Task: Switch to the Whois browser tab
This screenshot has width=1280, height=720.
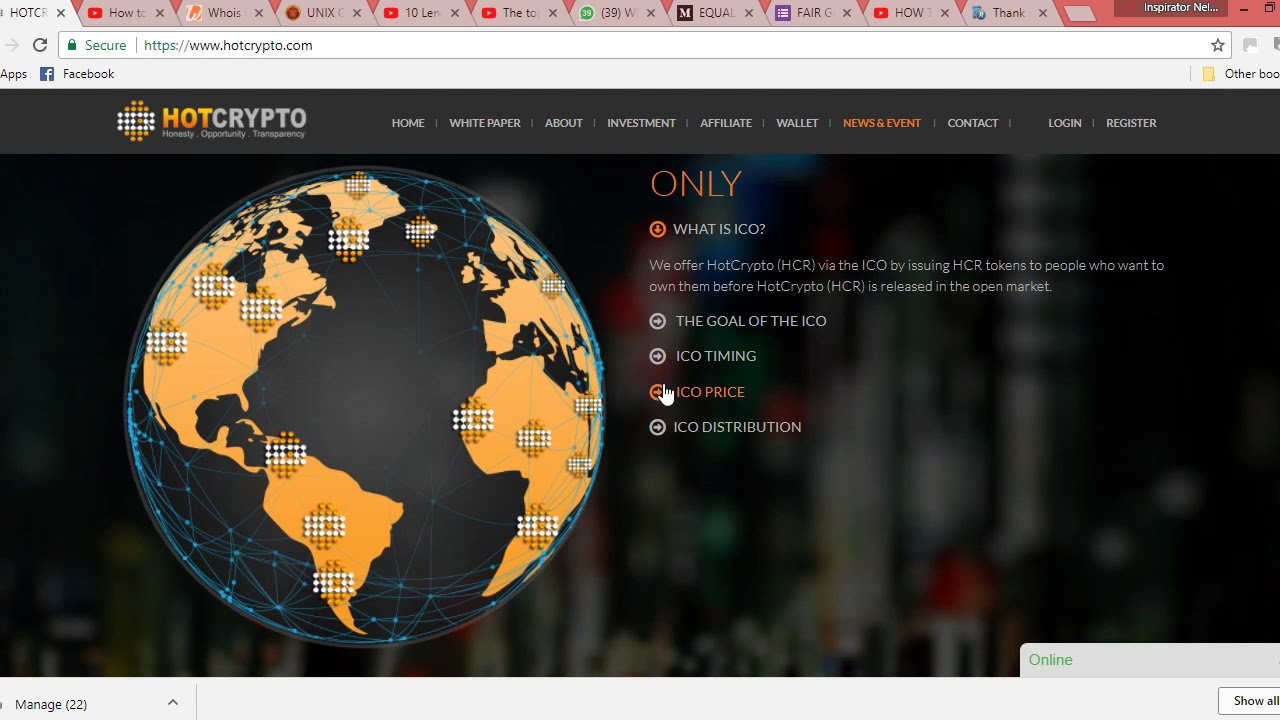Action: click(223, 13)
